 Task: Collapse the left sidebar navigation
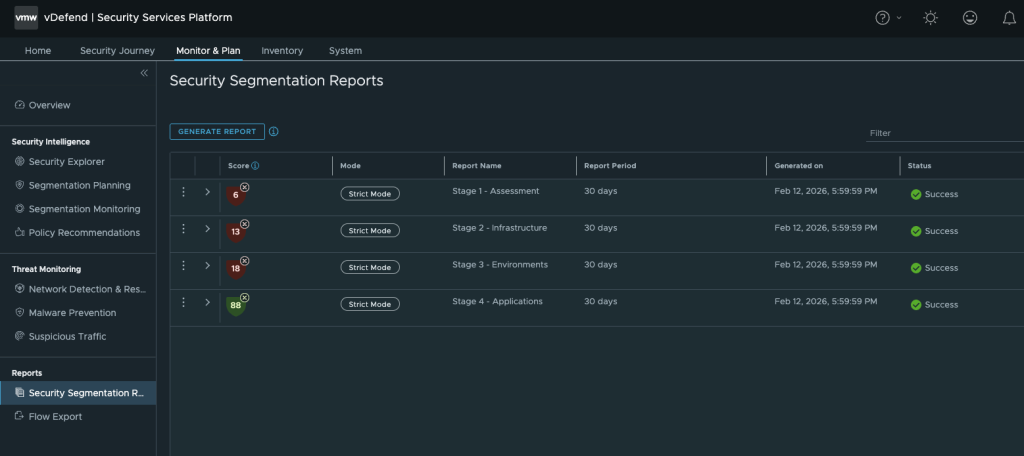click(x=144, y=73)
